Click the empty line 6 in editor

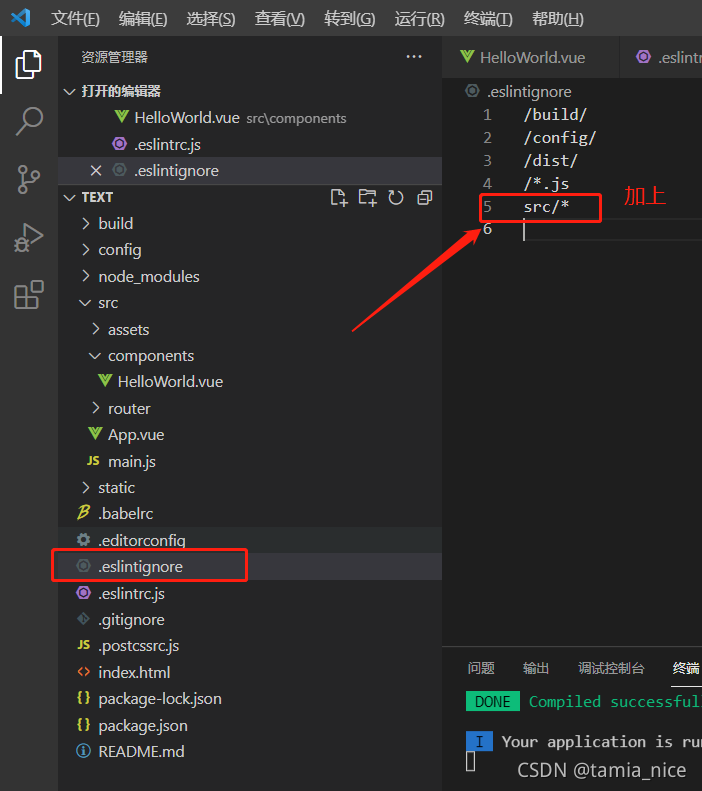pos(613,230)
